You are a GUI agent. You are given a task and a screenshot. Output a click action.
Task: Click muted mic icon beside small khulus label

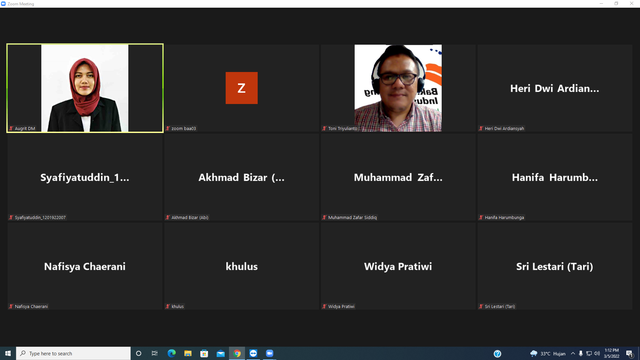coord(168,306)
